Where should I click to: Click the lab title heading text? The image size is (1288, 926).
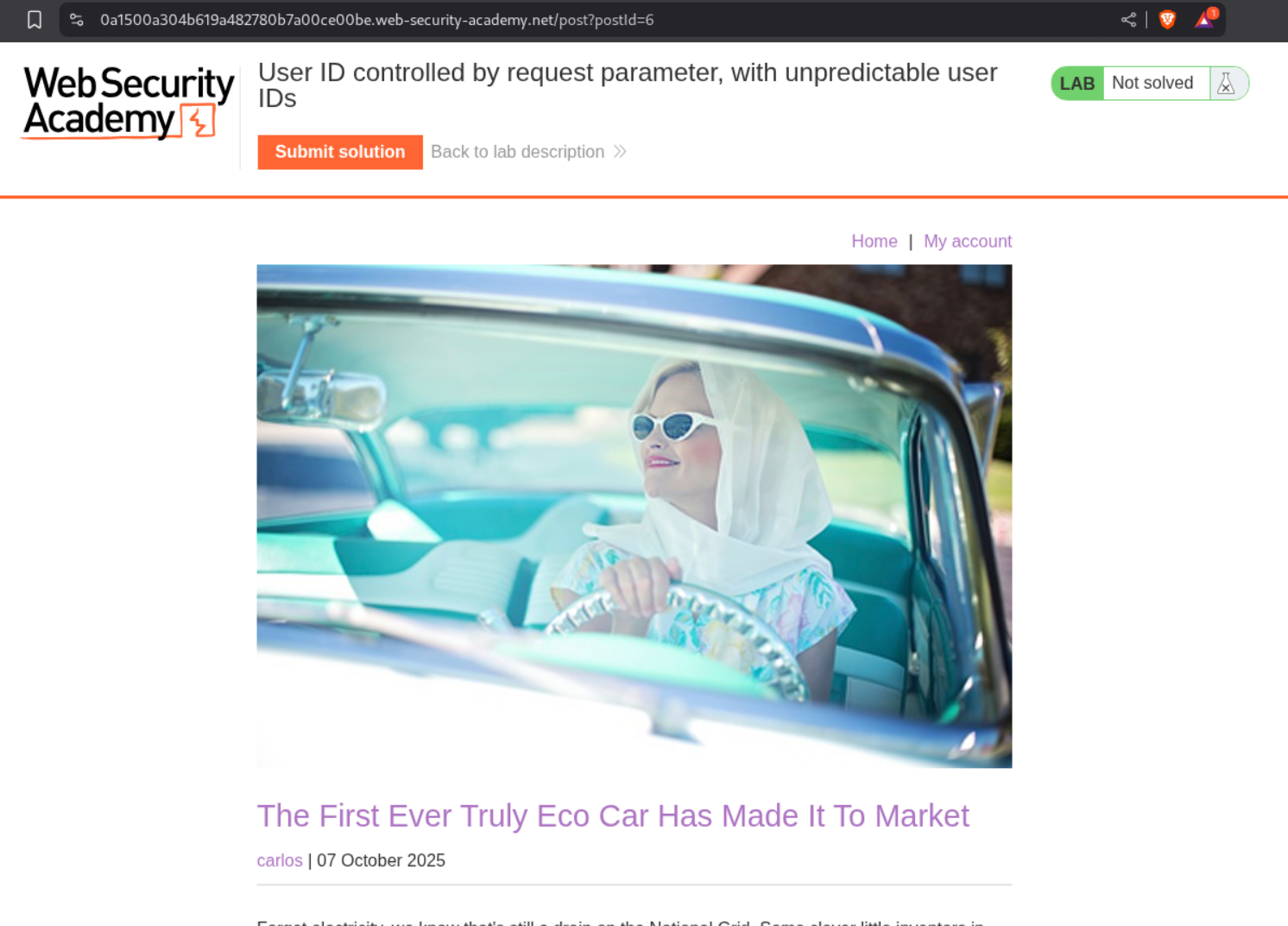(x=628, y=85)
